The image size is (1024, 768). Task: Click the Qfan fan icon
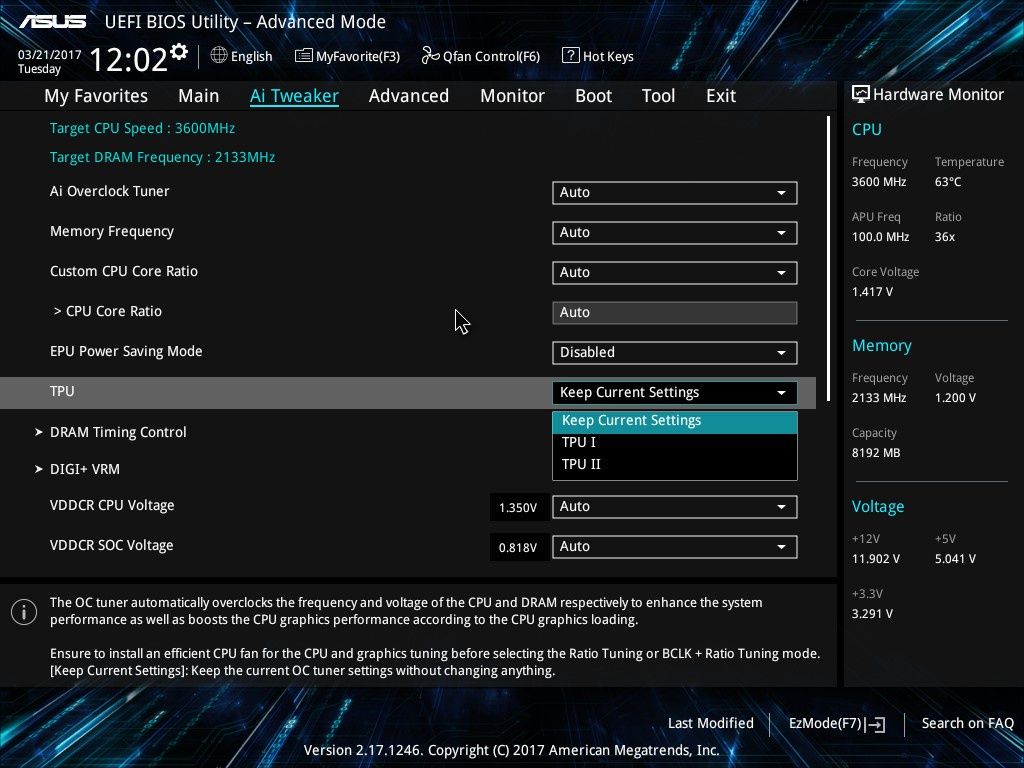tap(430, 56)
